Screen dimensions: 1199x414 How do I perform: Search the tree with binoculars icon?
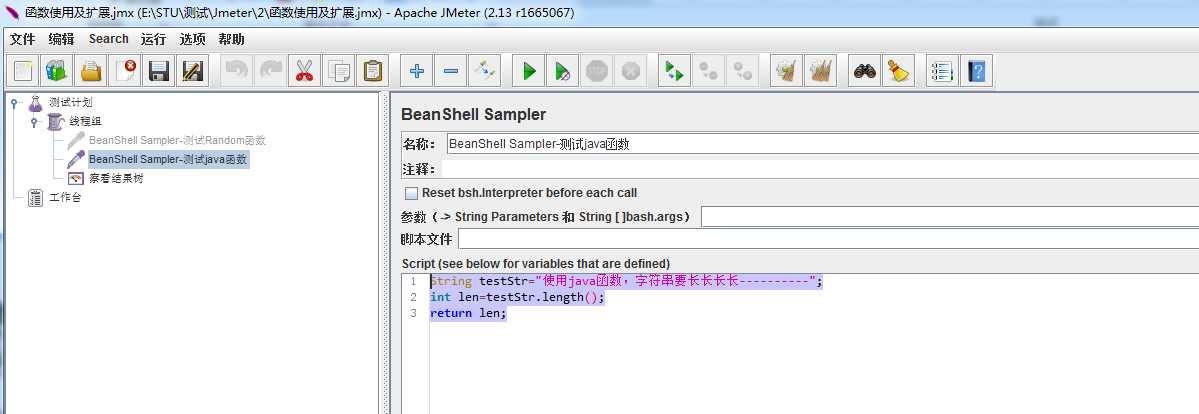865,71
